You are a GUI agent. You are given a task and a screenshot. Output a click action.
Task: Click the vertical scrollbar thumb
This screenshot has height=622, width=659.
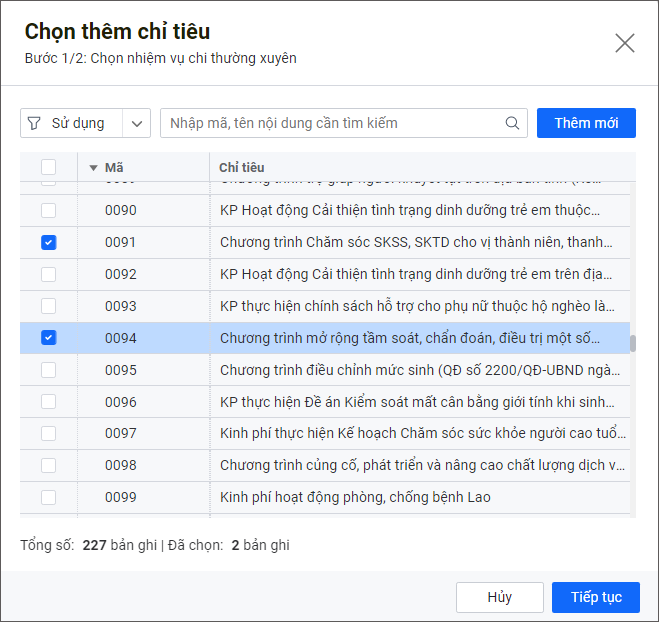(632, 343)
